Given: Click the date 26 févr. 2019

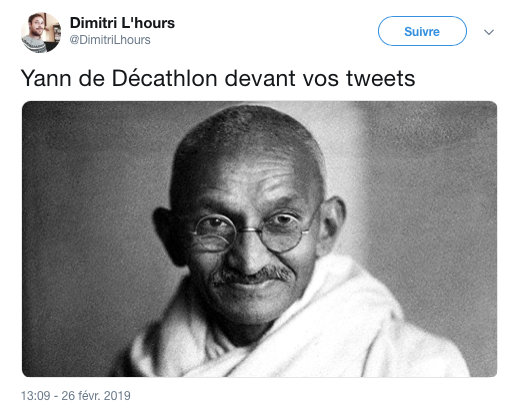Looking at the screenshot, I should tap(96, 396).
